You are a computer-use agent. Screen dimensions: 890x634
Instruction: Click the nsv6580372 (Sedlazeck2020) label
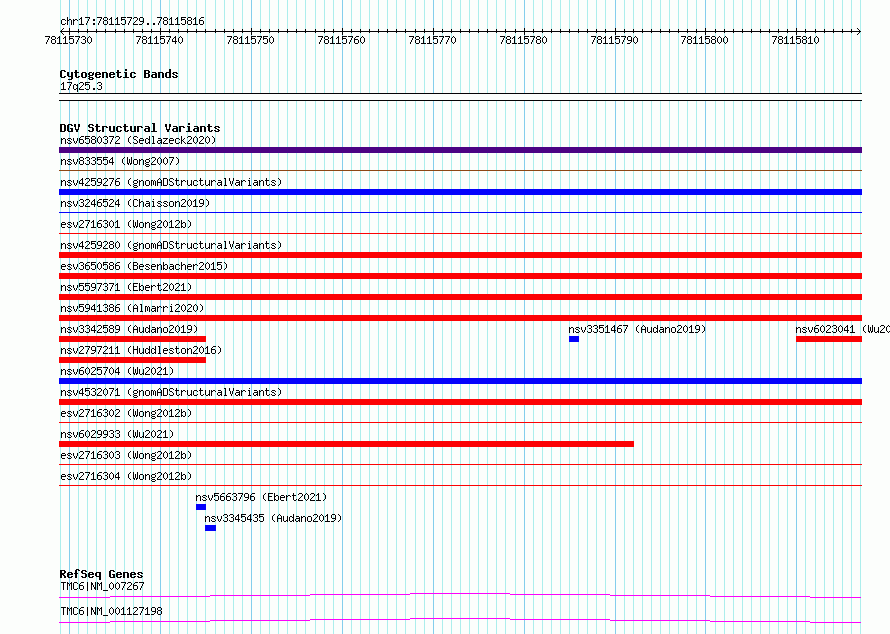pos(138,140)
